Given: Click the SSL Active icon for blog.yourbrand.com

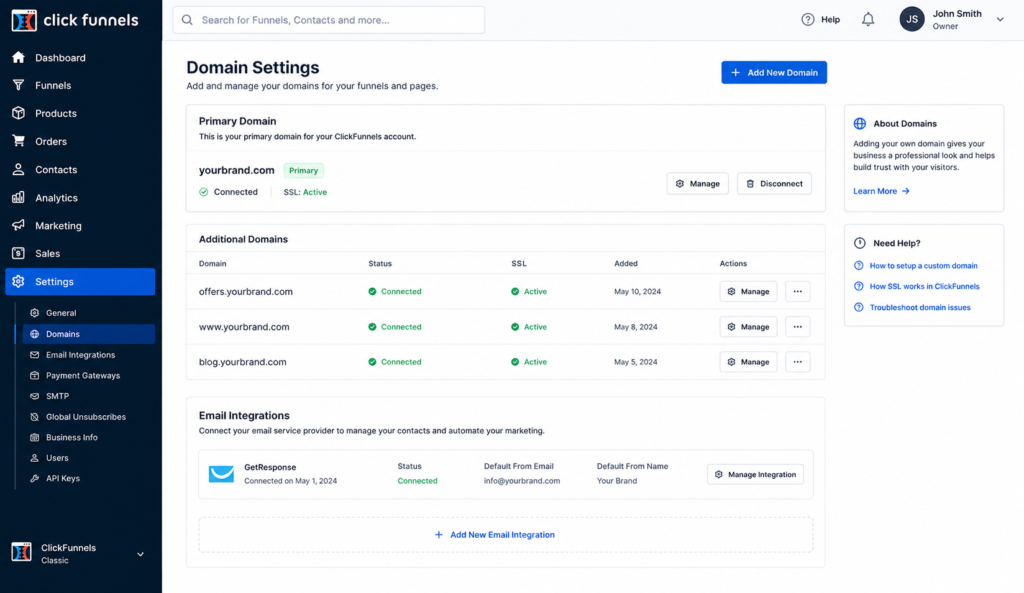Looking at the screenshot, I should 515,362.
